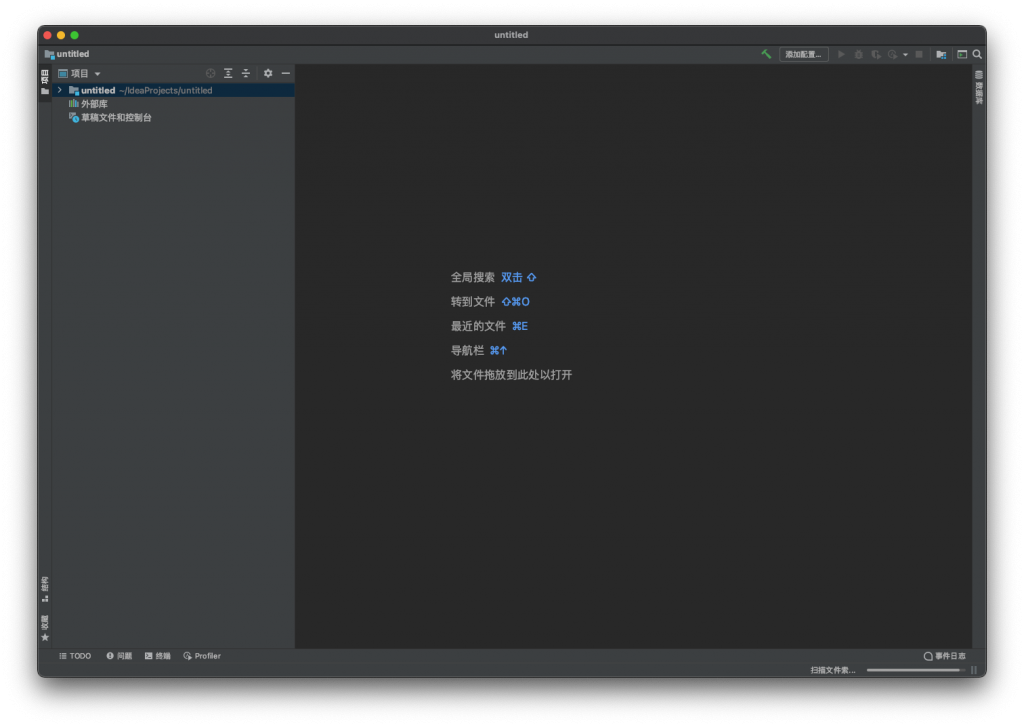The height and width of the screenshot is (727, 1024).
Task: Open the 项目 view selector dropdown
Action: coord(79,74)
